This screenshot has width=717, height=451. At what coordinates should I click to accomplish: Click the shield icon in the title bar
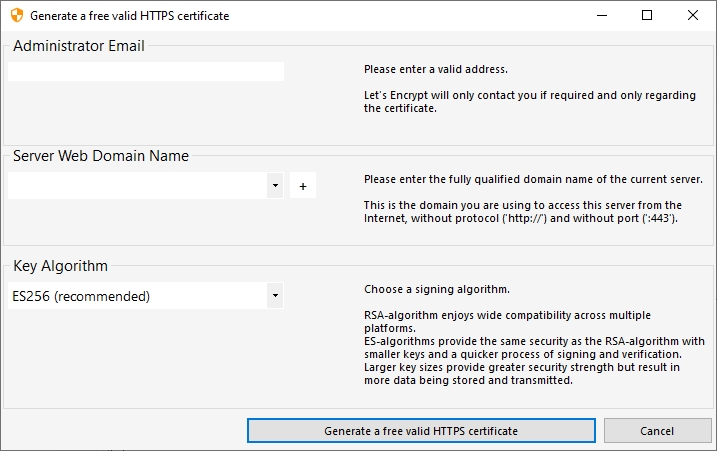(x=16, y=16)
